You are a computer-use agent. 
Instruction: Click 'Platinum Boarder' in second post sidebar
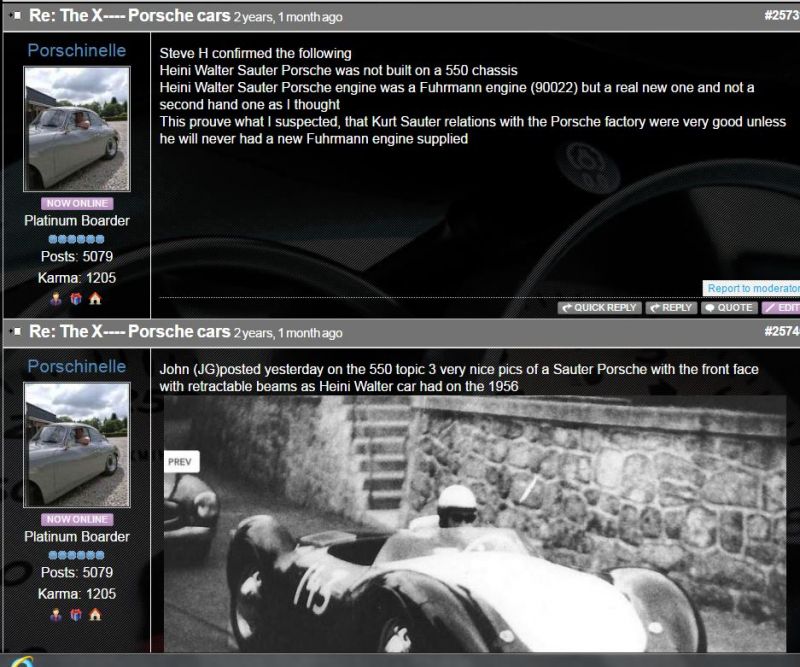tap(77, 536)
